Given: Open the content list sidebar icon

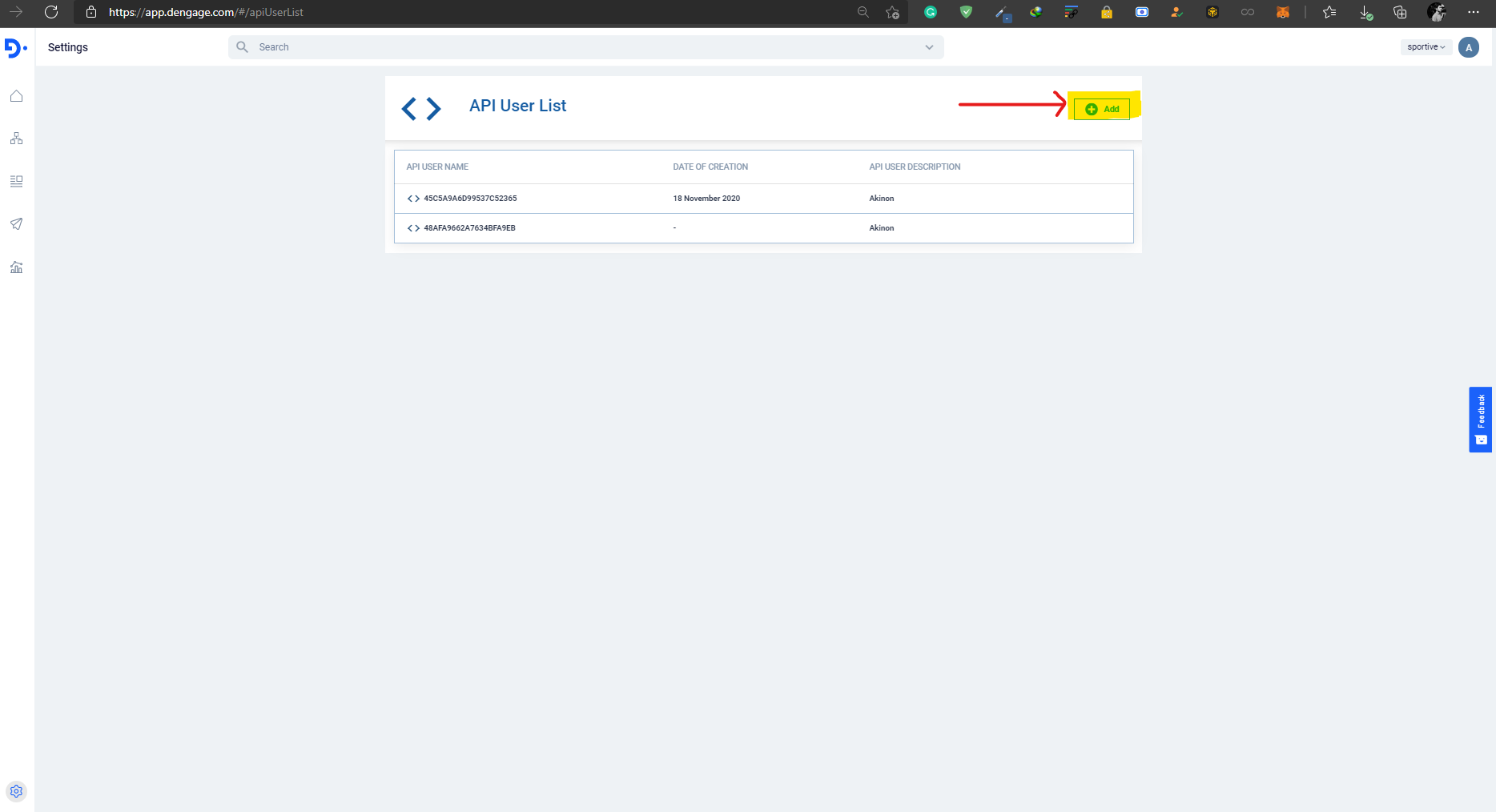Looking at the screenshot, I should 16,181.
